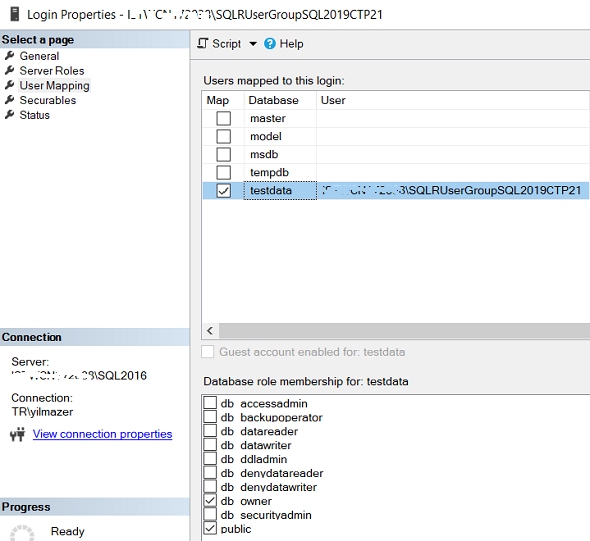The image size is (590, 541).
Task: Click the Help button label
Action: [x=291, y=44]
